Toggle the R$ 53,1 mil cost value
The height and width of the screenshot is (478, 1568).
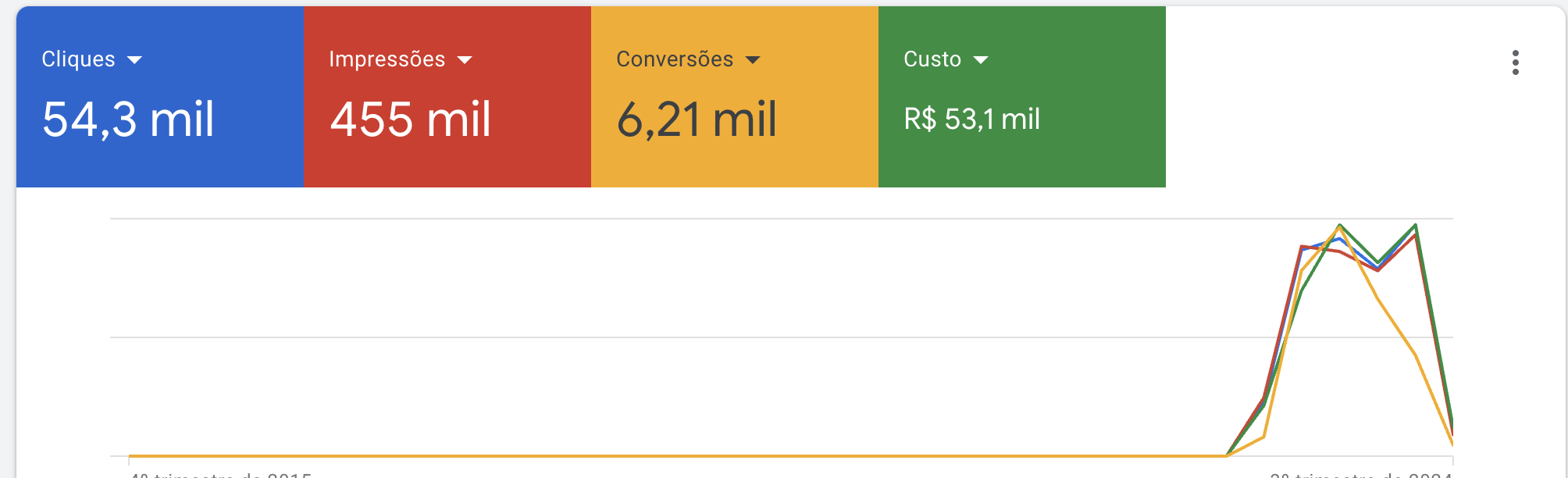(971, 119)
